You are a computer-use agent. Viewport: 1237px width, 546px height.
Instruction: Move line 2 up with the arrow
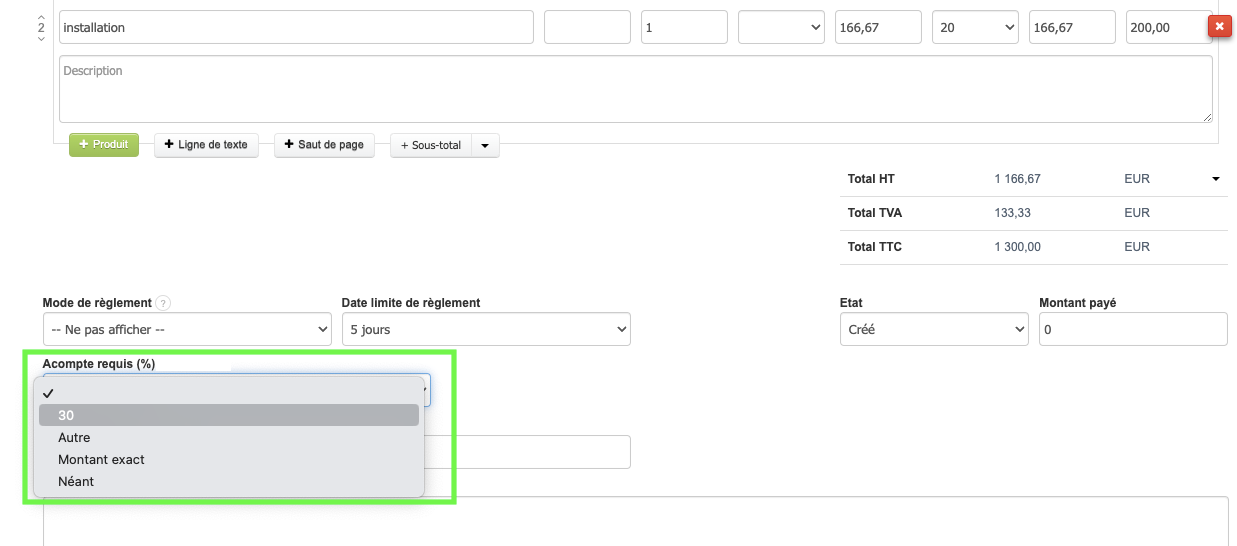click(x=41, y=17)
